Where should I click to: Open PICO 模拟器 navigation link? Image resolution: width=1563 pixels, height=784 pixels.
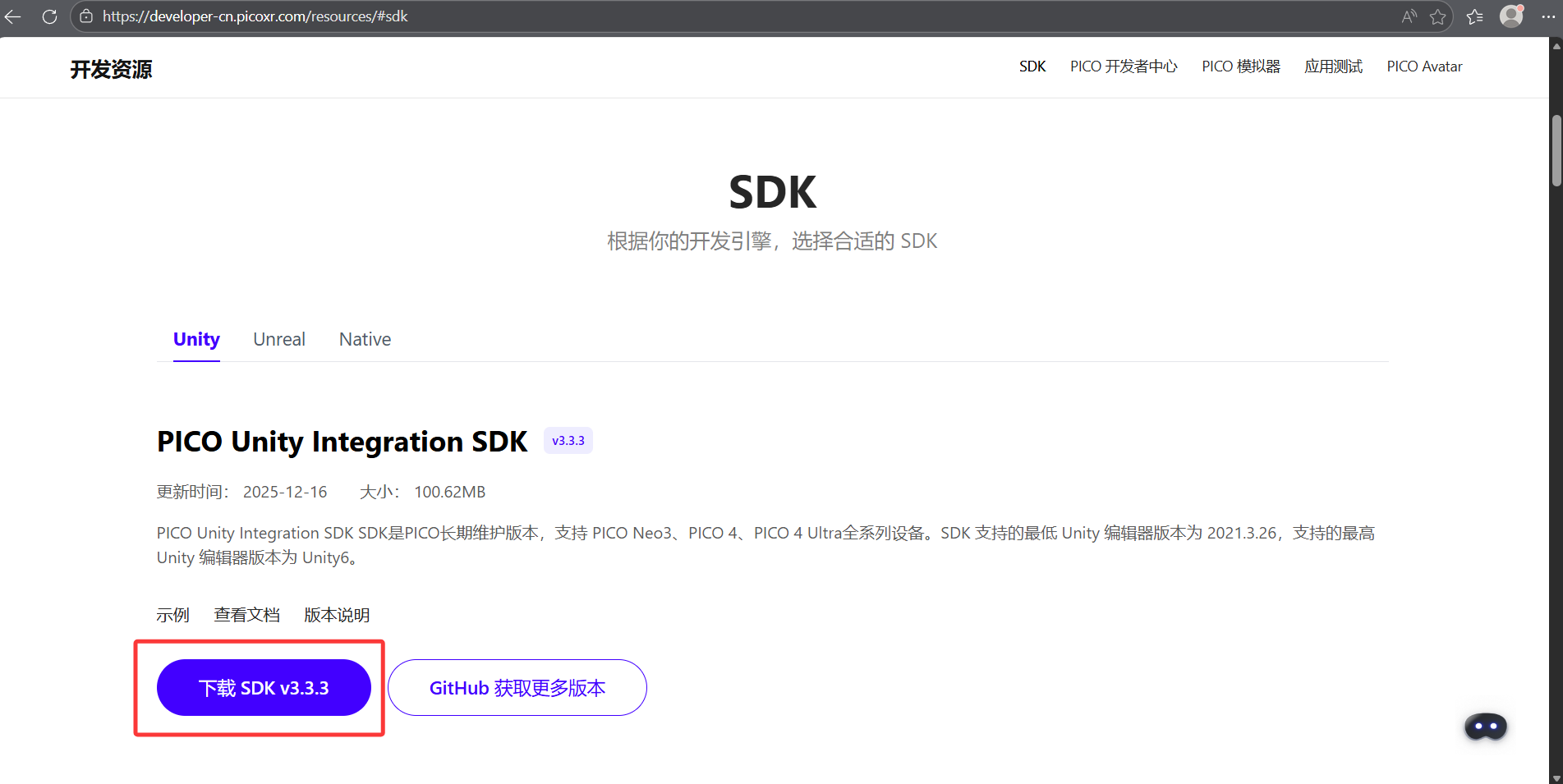point(1241,66)
